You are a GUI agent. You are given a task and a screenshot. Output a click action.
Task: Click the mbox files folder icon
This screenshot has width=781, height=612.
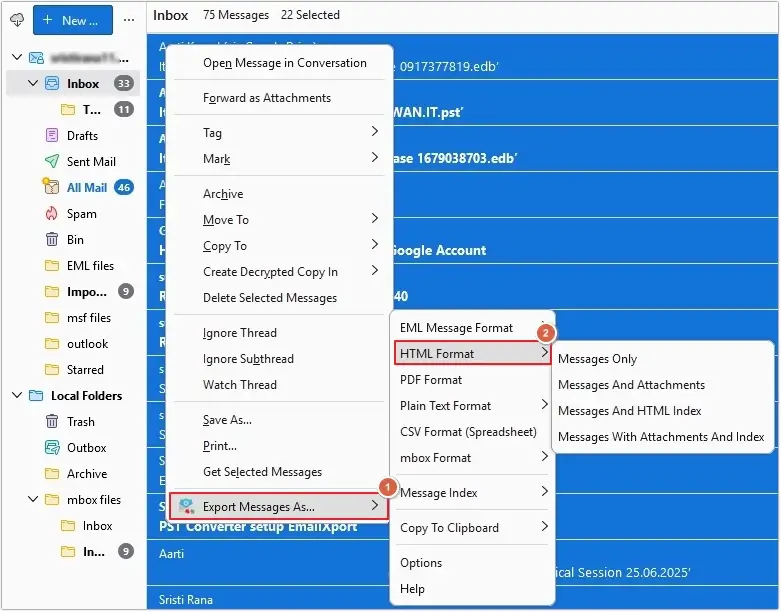52,499
